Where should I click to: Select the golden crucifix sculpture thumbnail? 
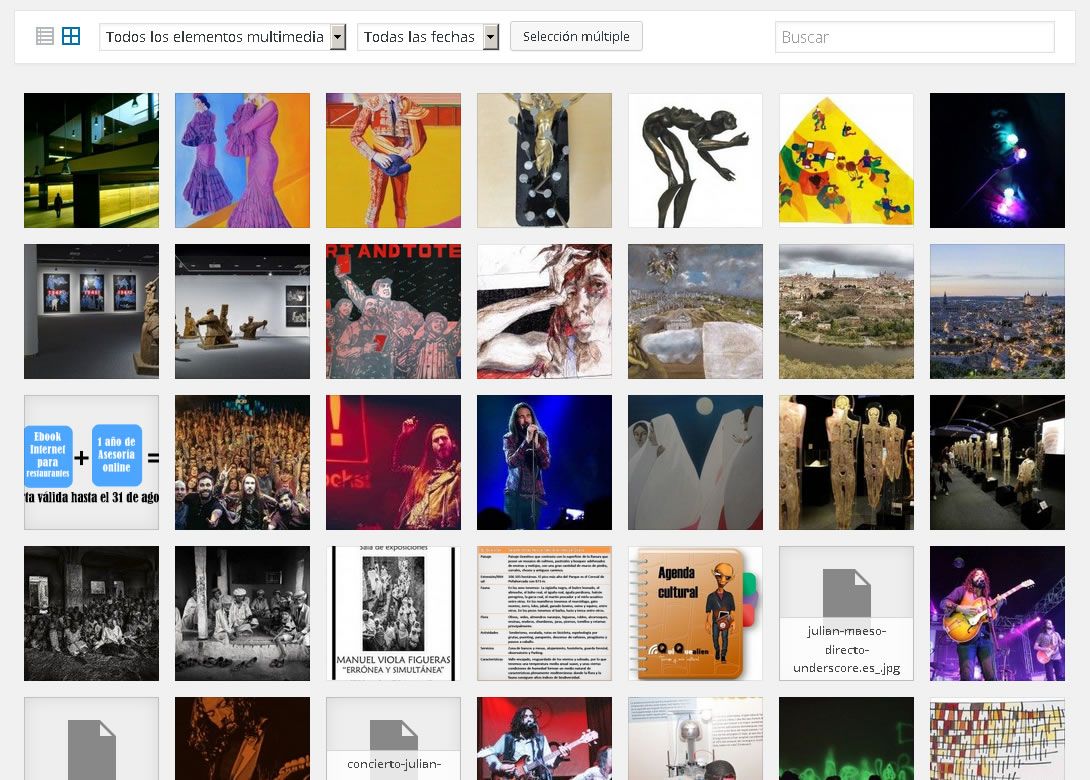[544, 161]
